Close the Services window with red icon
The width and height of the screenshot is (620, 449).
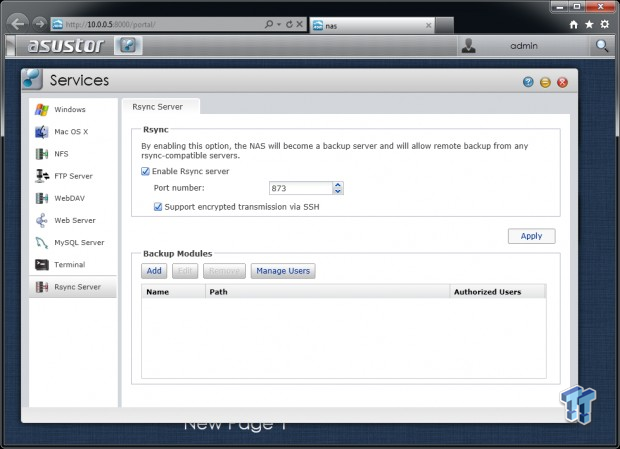[562, 82]
